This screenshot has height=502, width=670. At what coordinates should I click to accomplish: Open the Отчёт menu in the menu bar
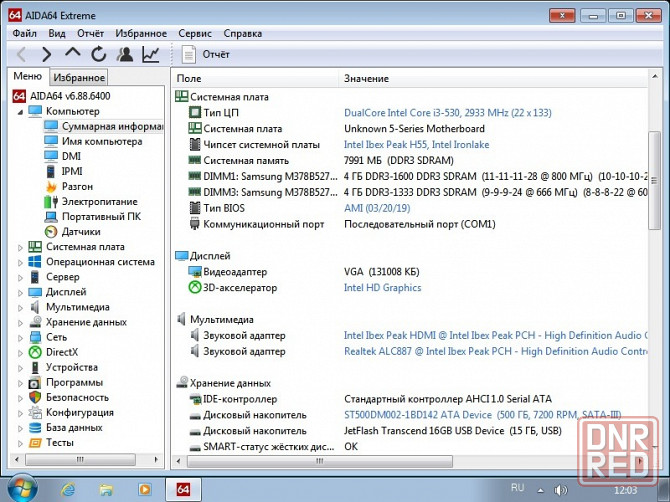[90, 33]
